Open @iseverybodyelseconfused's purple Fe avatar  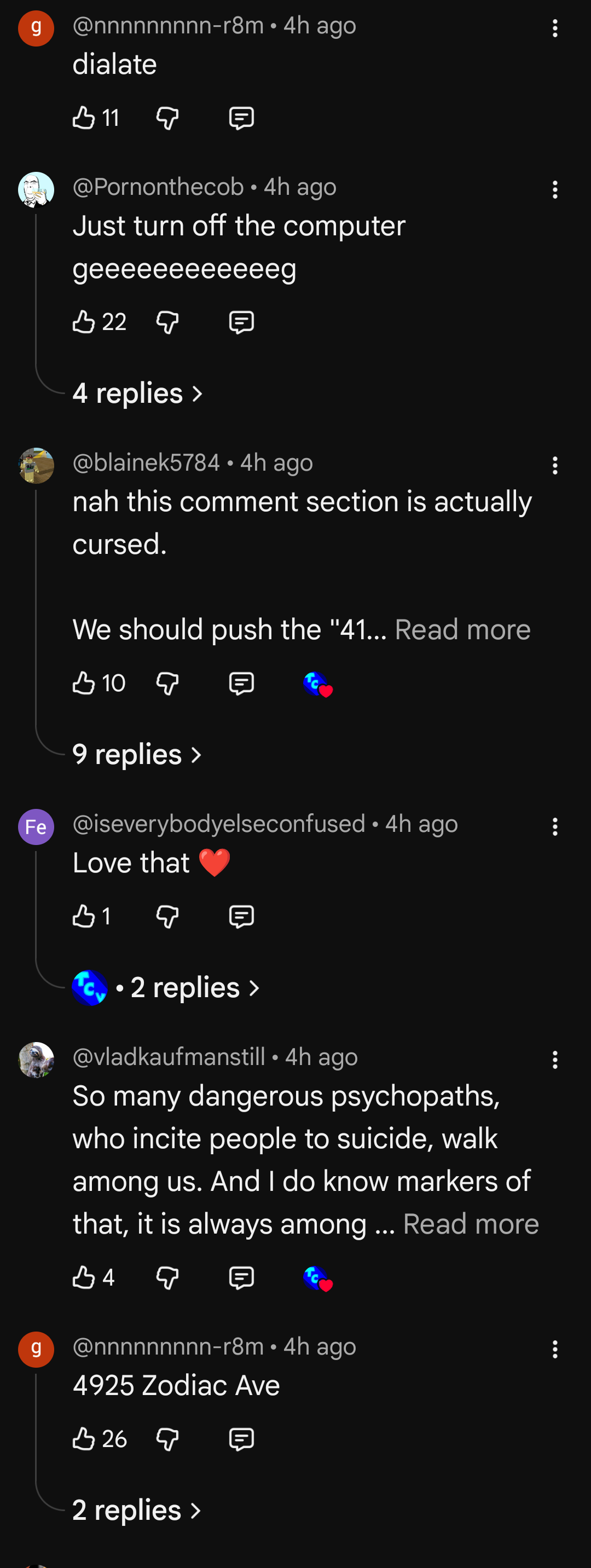point(36,826)
